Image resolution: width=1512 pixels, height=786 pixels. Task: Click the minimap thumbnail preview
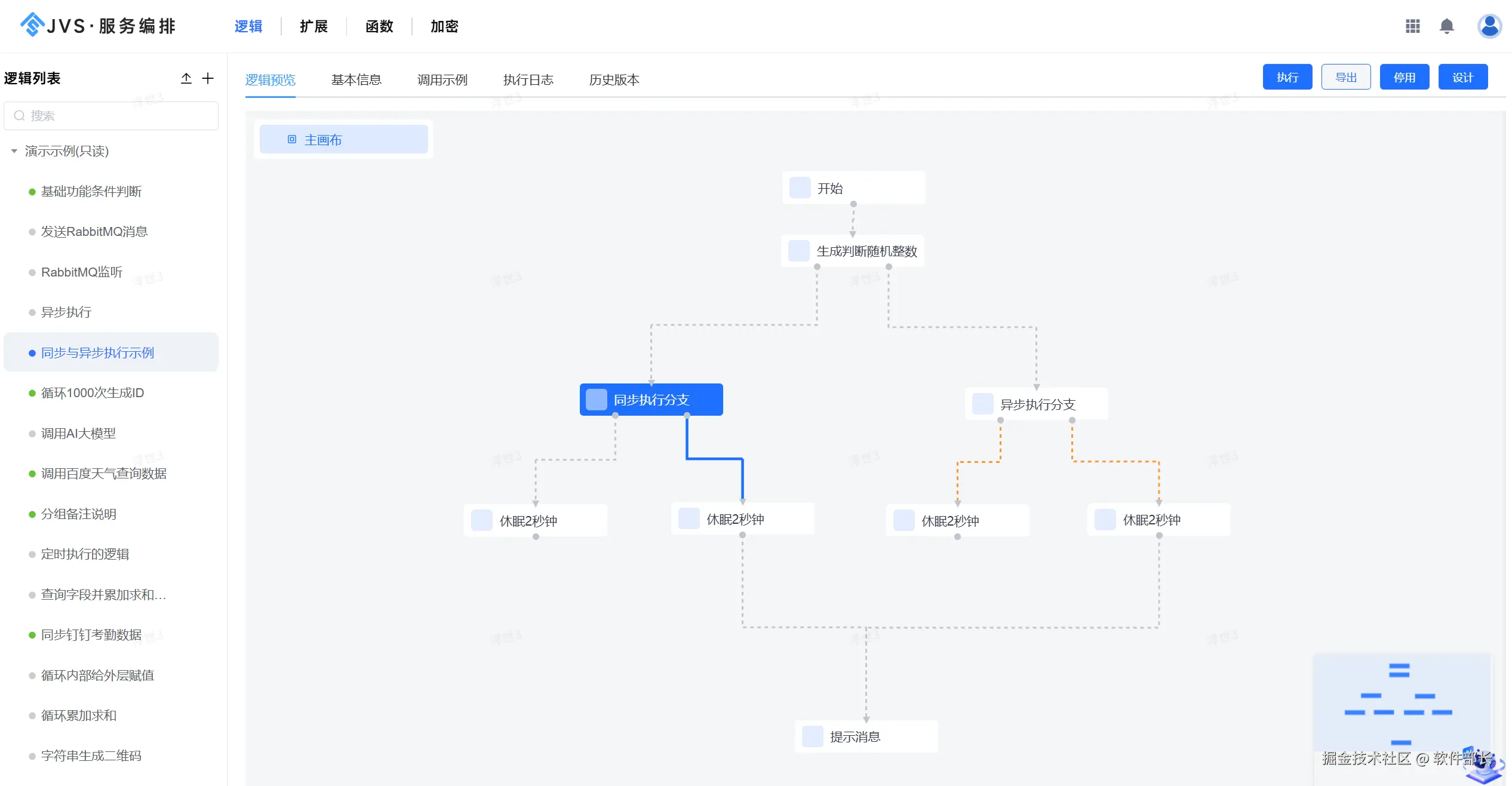tap(1400, 702)
